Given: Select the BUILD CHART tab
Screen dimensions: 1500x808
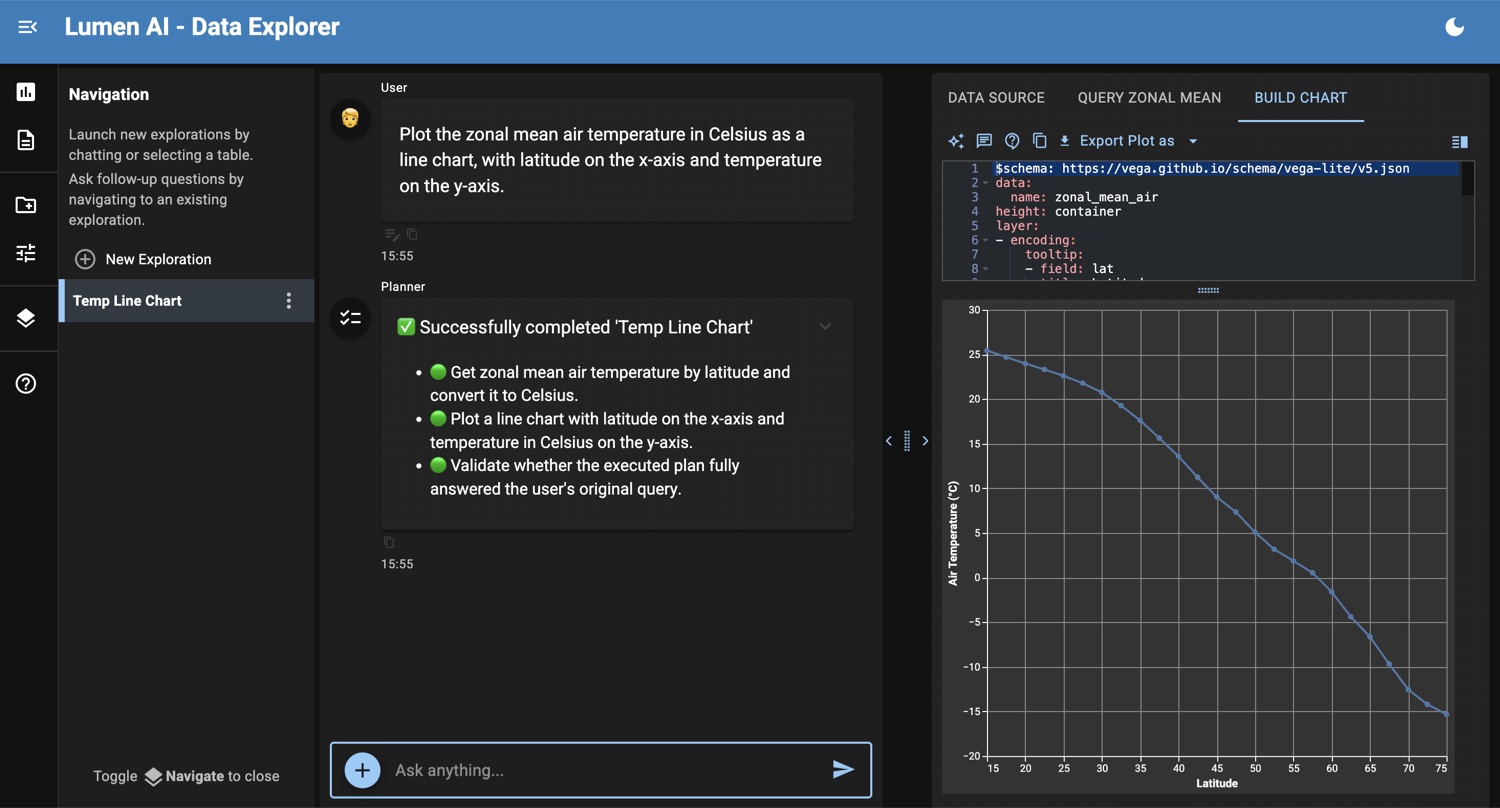Looking at the screenshot, I should pyautogui.click(x=1300, y=98).
